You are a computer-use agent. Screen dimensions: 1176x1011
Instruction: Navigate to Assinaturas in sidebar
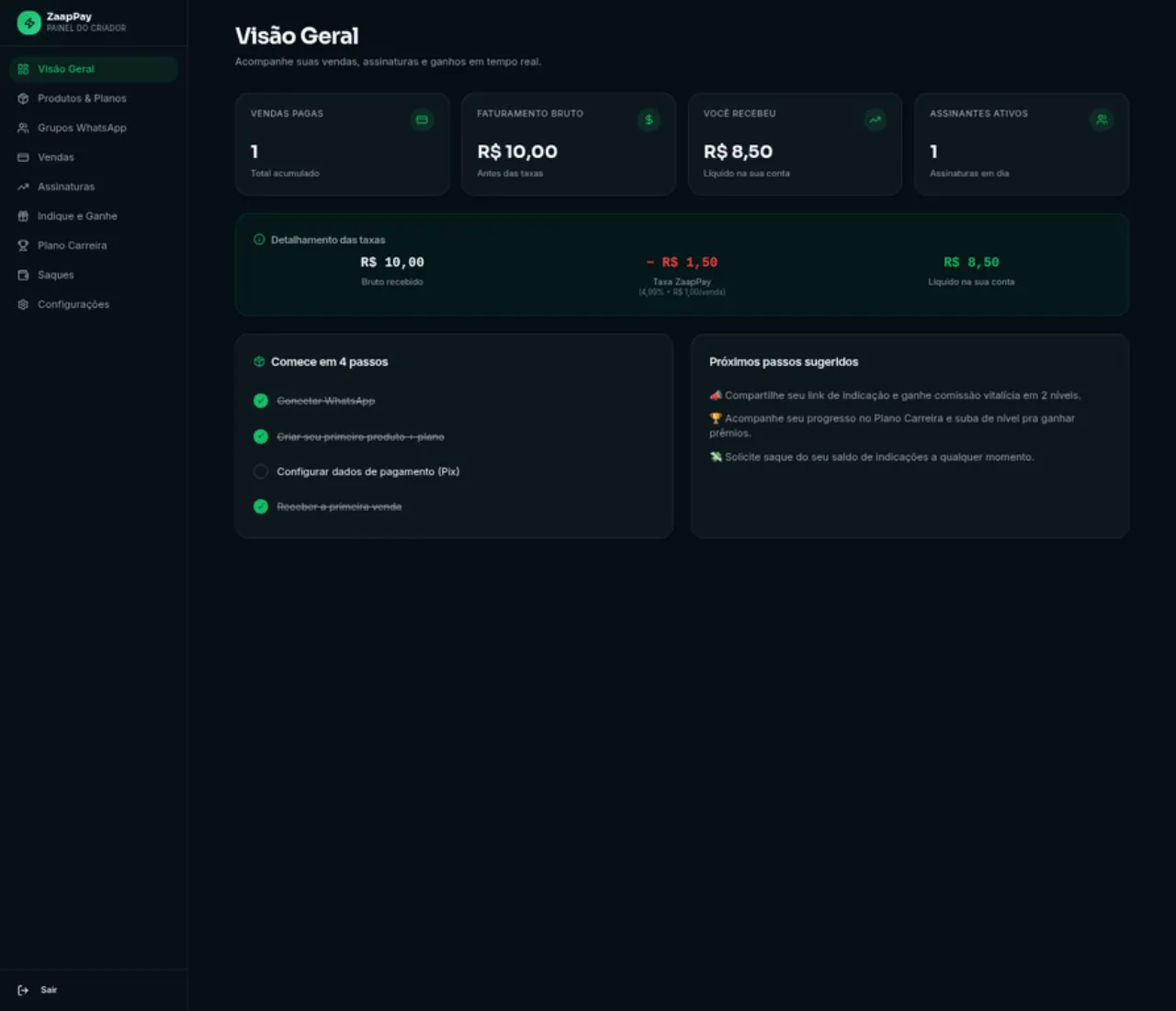(94, 187)
